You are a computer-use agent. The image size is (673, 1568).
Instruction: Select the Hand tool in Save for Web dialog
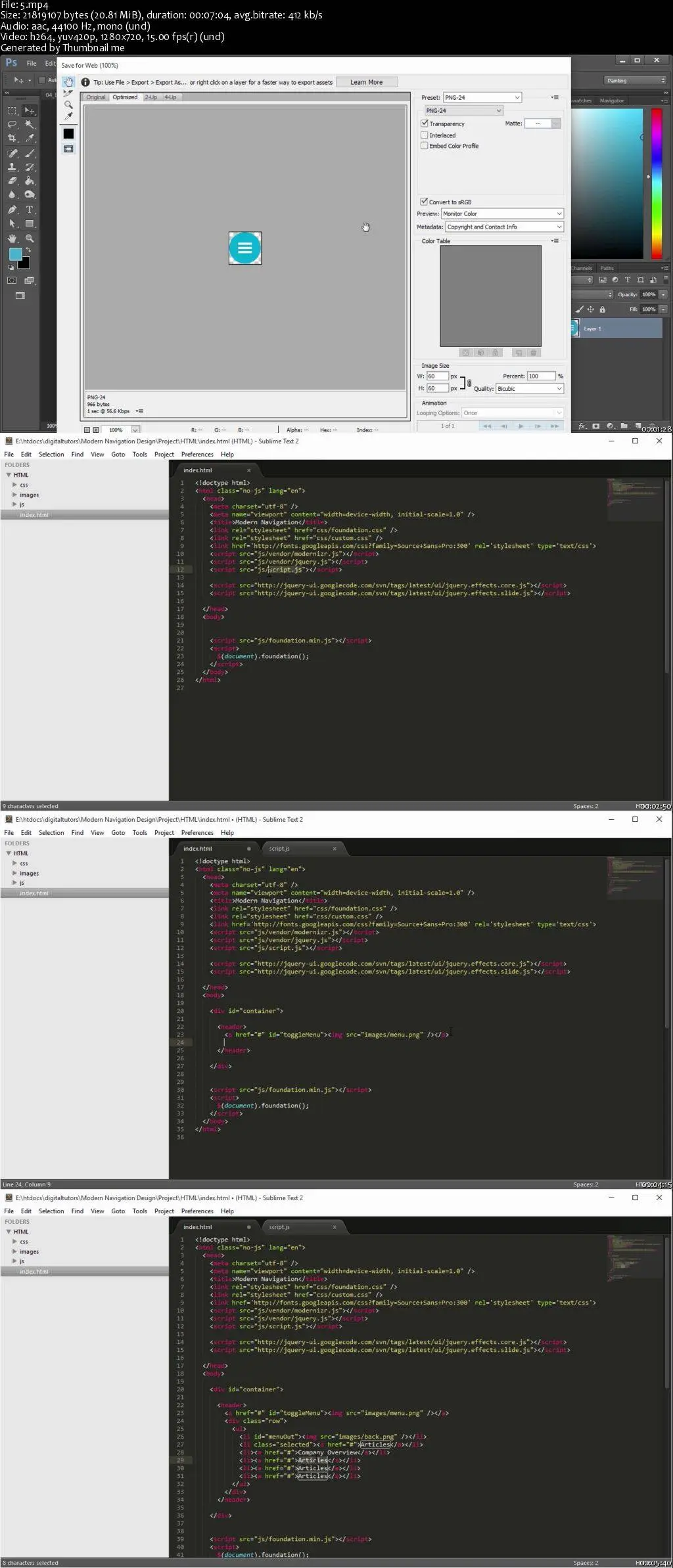click(x=68, y=82)
